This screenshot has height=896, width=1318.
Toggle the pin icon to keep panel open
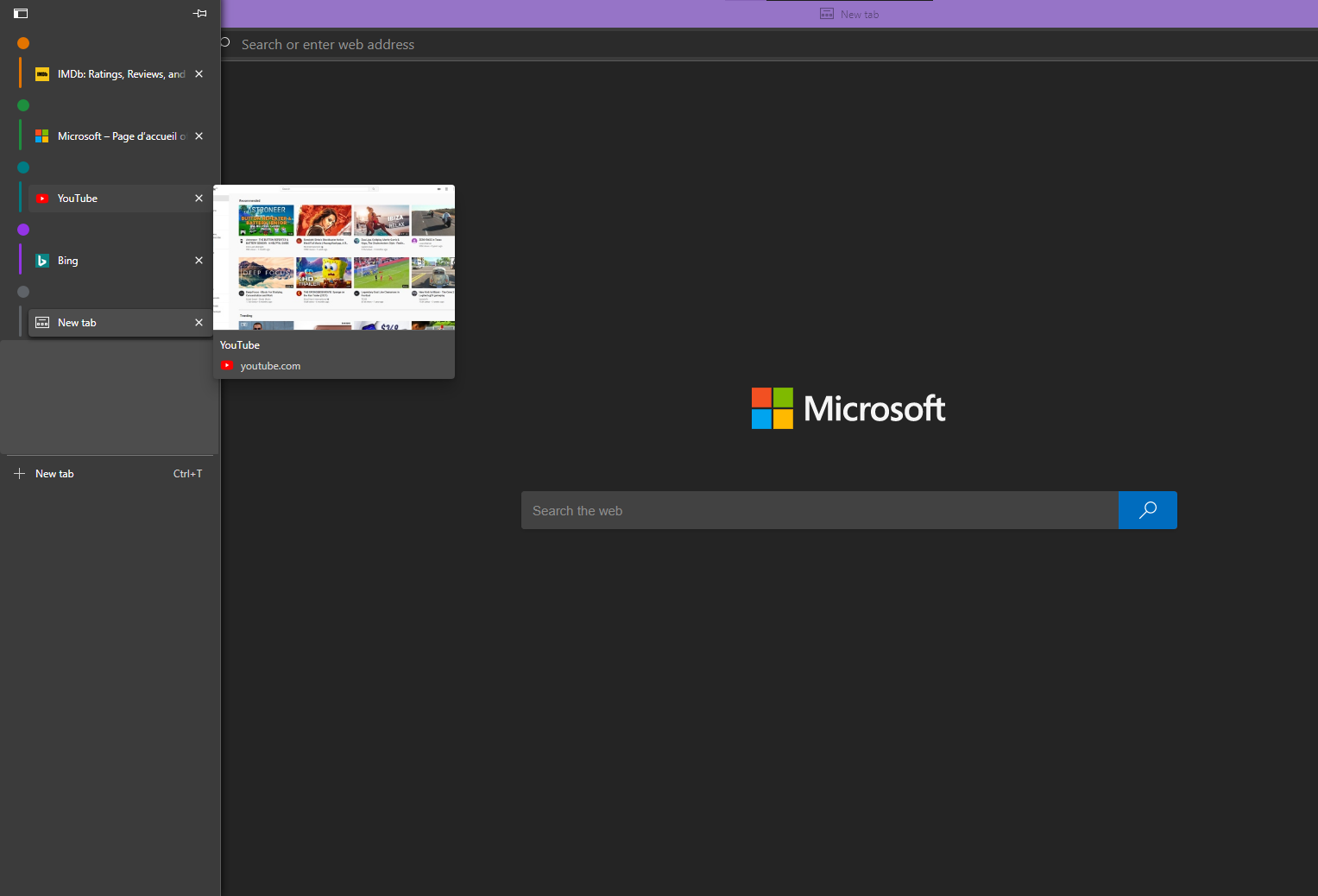199,13
